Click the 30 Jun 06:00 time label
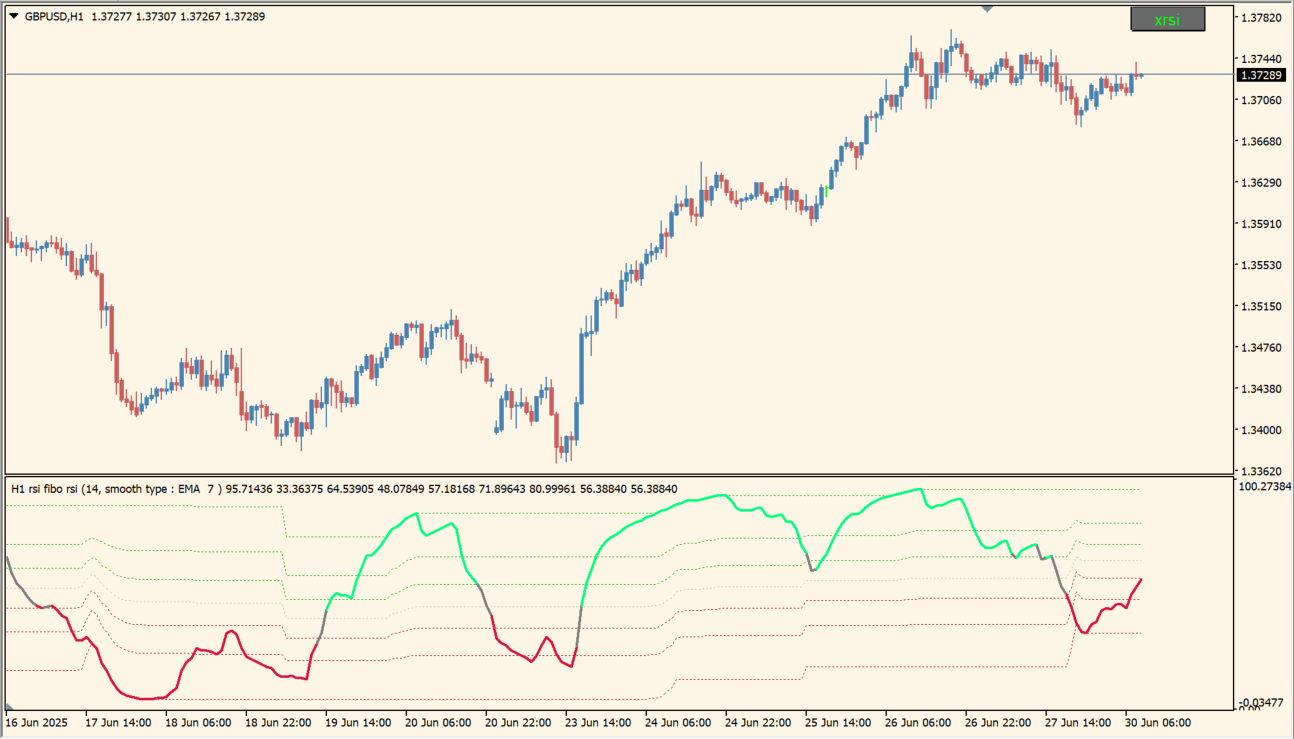1294x739 pixels. pyautogui.click(x=1158, y=722)
